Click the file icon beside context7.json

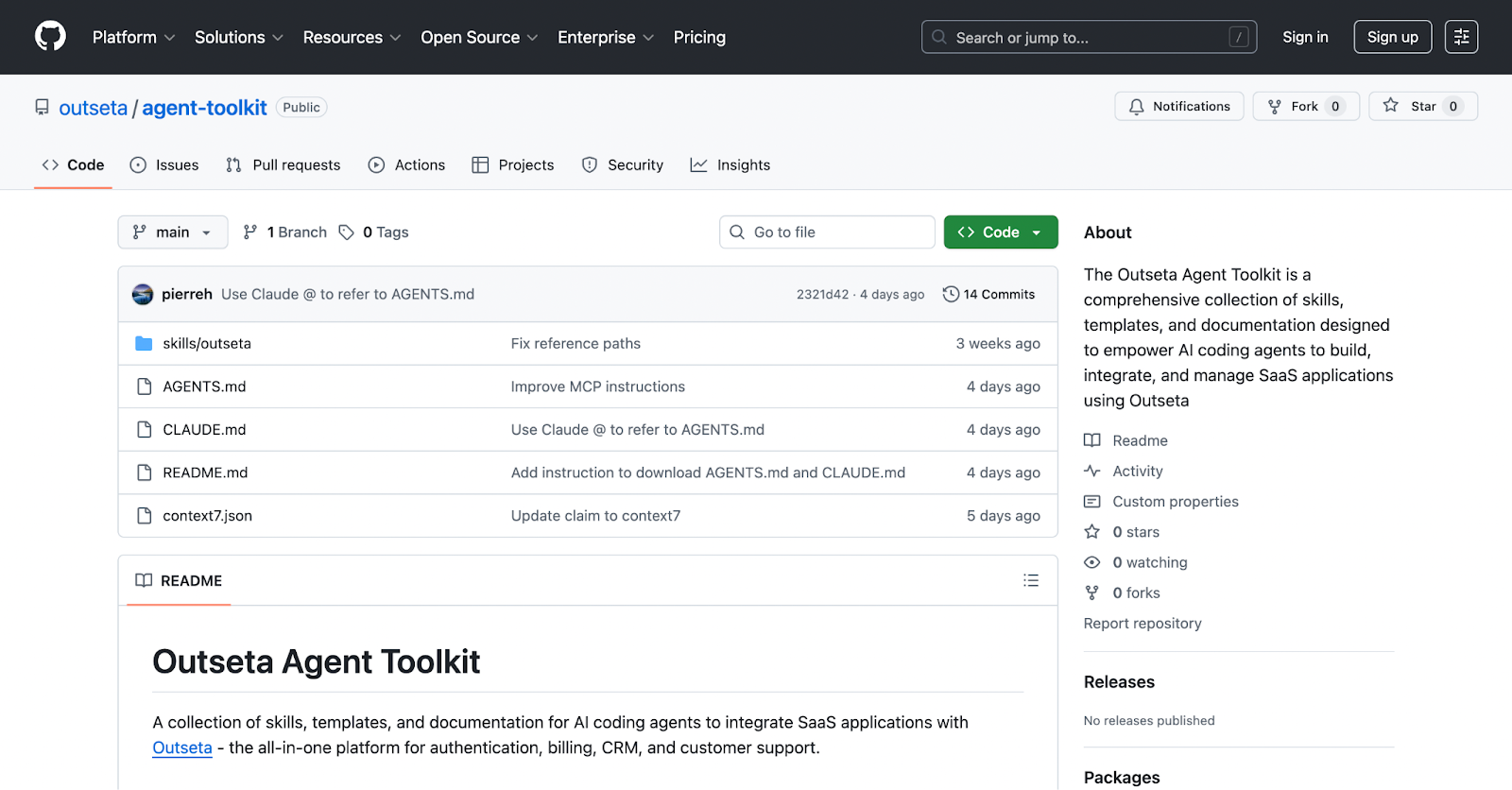(x=144, y=516)
